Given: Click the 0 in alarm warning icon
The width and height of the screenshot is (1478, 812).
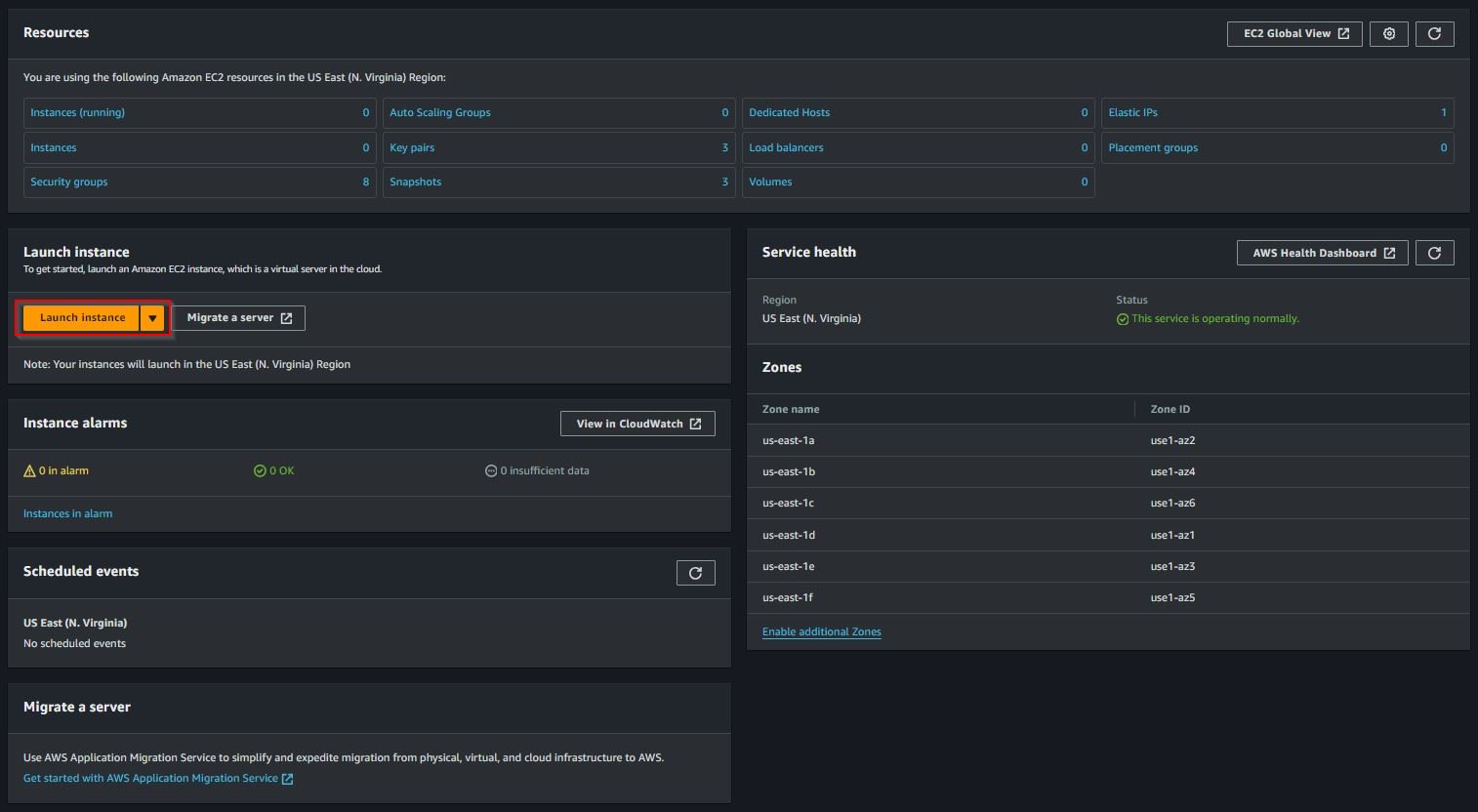Looking at the screenshot, I should coord(29,470).
